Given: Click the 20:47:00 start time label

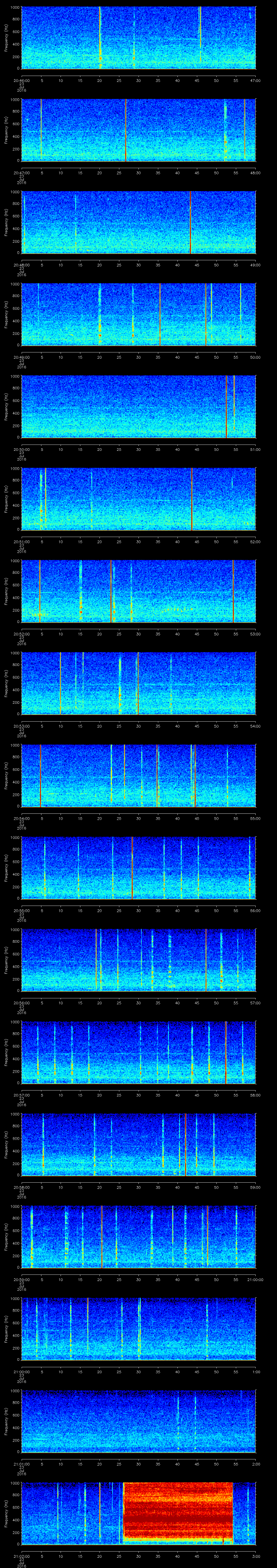Looking at the screenshot, I should (21, 173).
